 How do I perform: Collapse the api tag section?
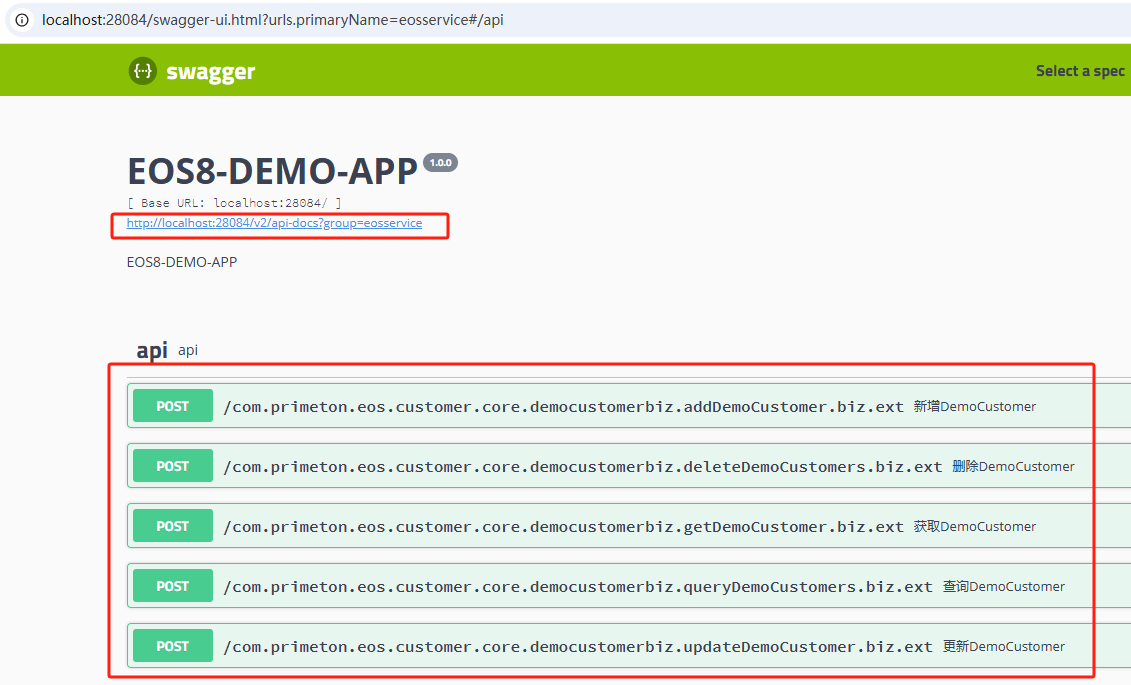click(x=152, y=350)
